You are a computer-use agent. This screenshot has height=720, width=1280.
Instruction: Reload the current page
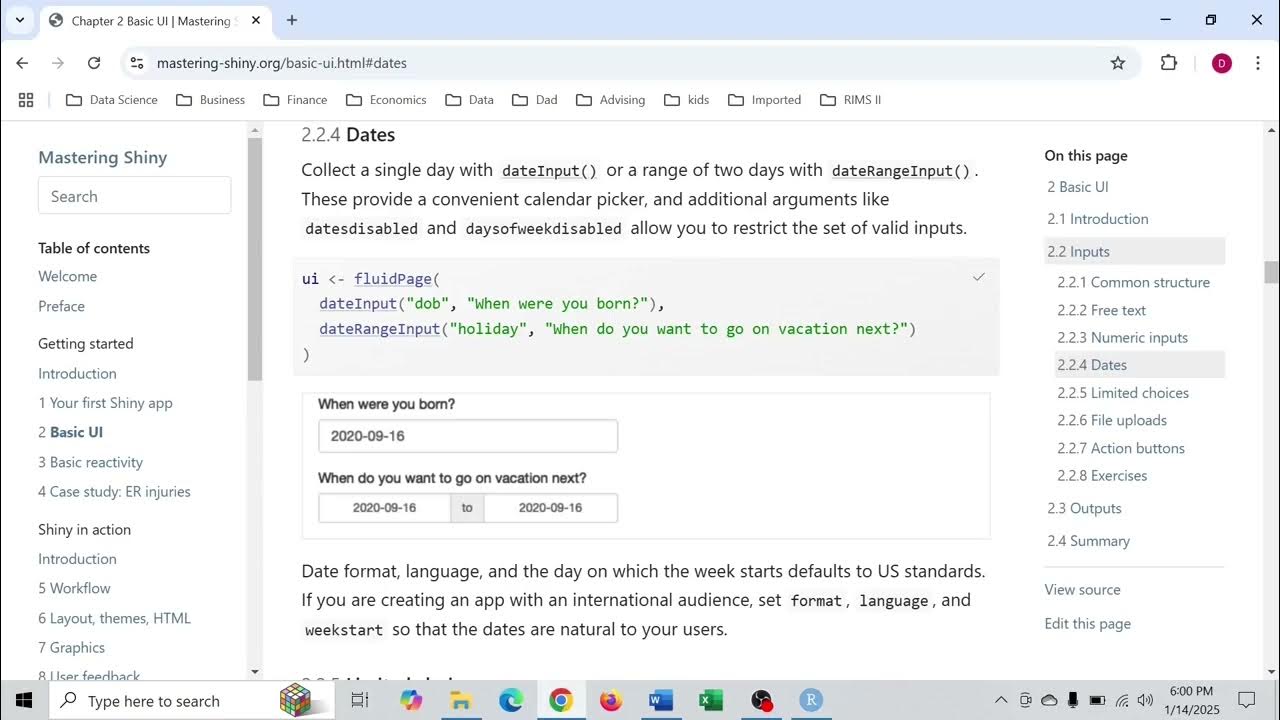(94, 63)
